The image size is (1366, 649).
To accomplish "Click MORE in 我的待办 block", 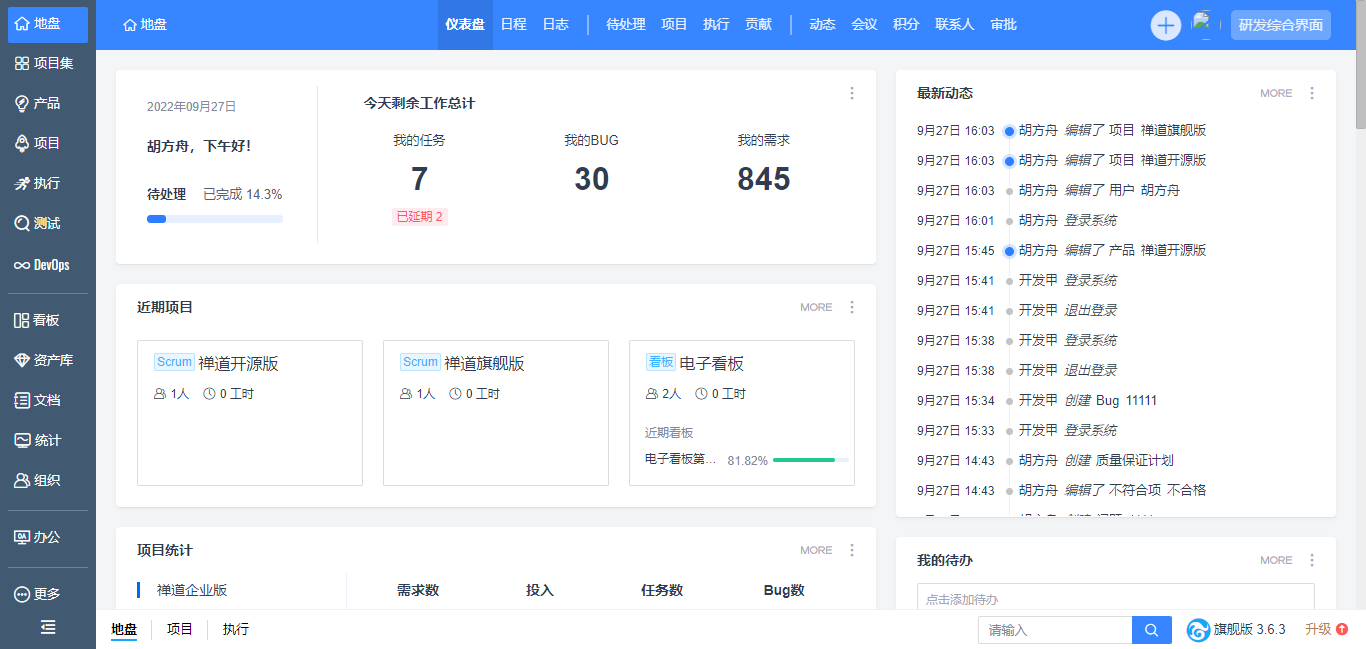I will (x=1276, y=560).
